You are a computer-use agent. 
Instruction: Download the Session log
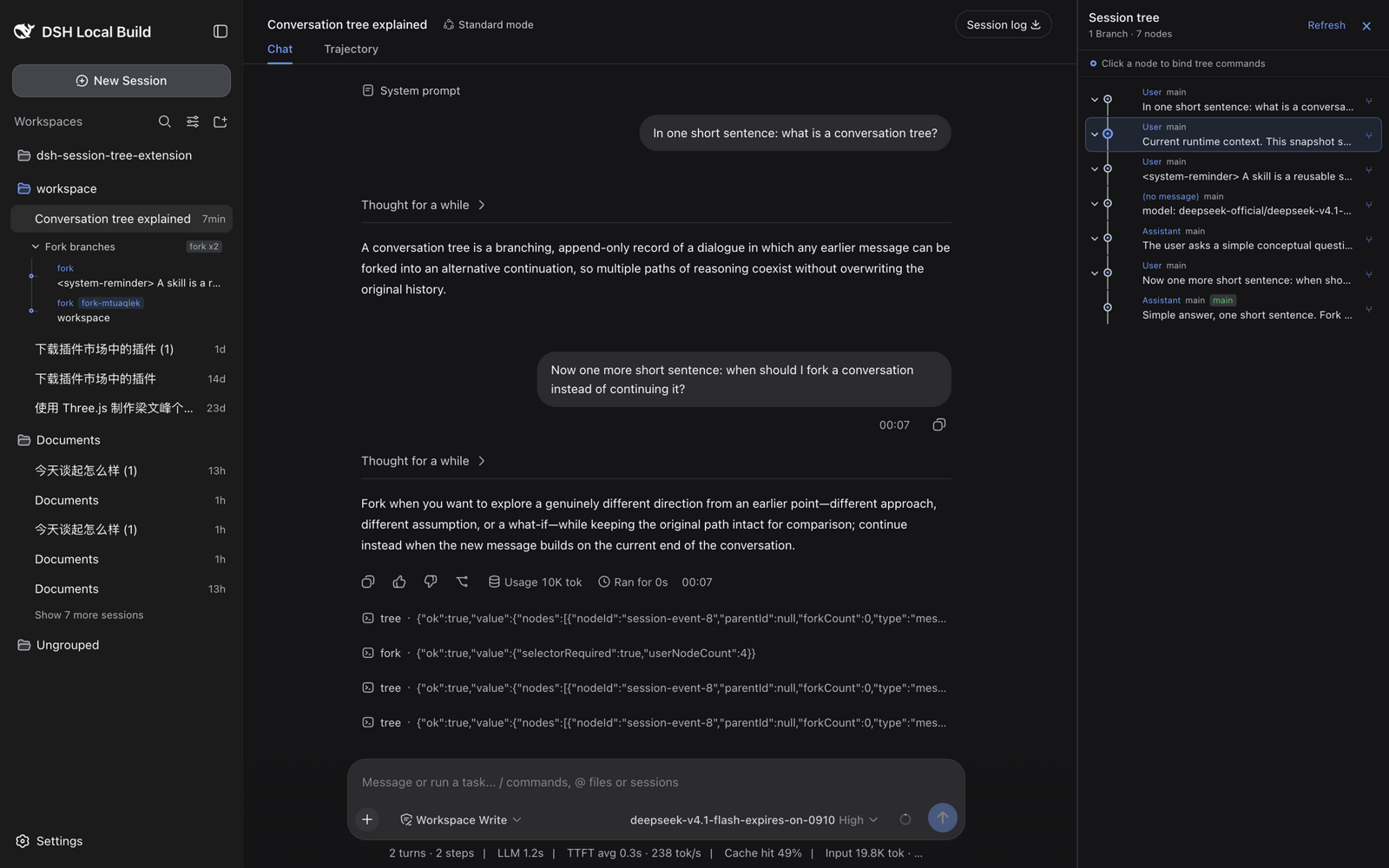click(x=1003, y=24)
